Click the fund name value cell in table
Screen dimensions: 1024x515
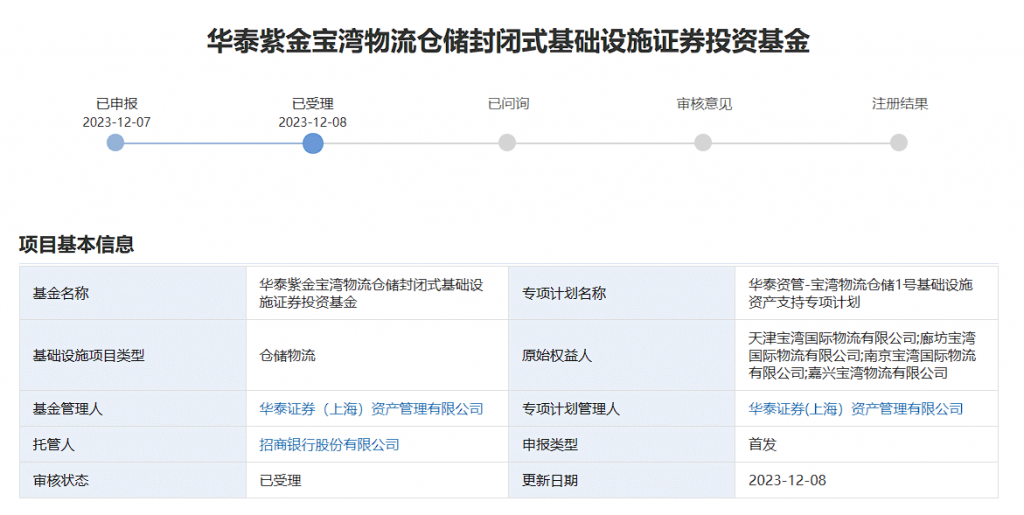tap(377, 293)
